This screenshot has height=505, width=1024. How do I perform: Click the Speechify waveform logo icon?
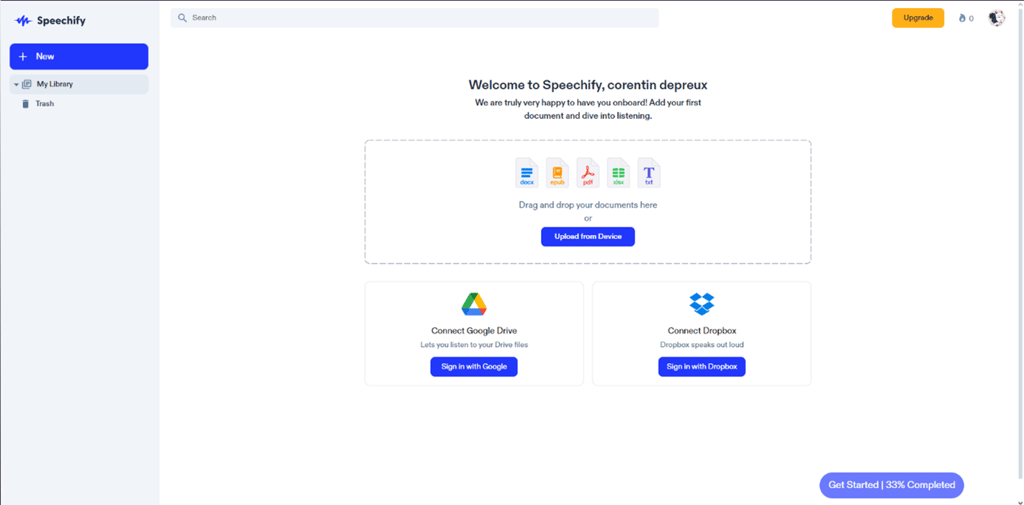tap(23, 21)
